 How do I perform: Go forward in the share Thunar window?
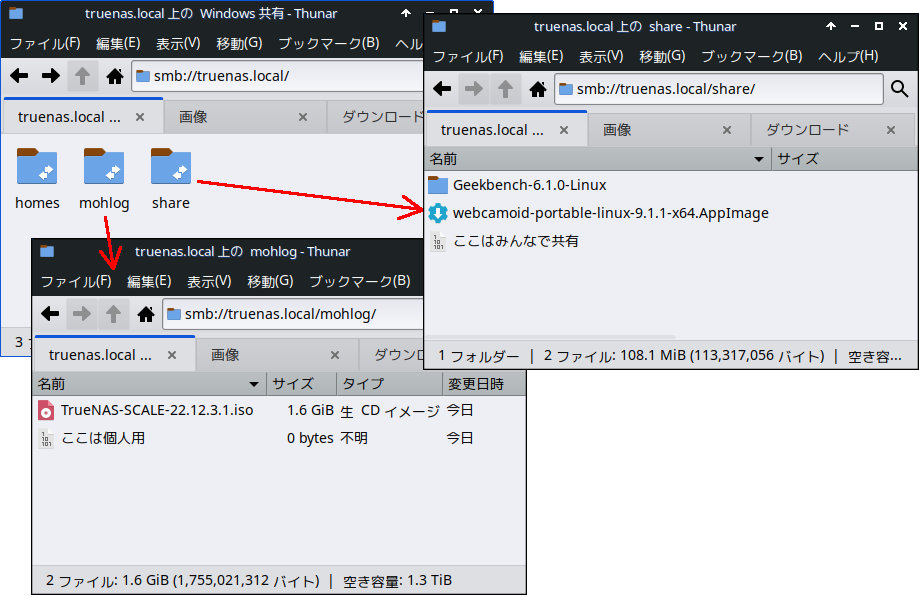pos(474,89)
